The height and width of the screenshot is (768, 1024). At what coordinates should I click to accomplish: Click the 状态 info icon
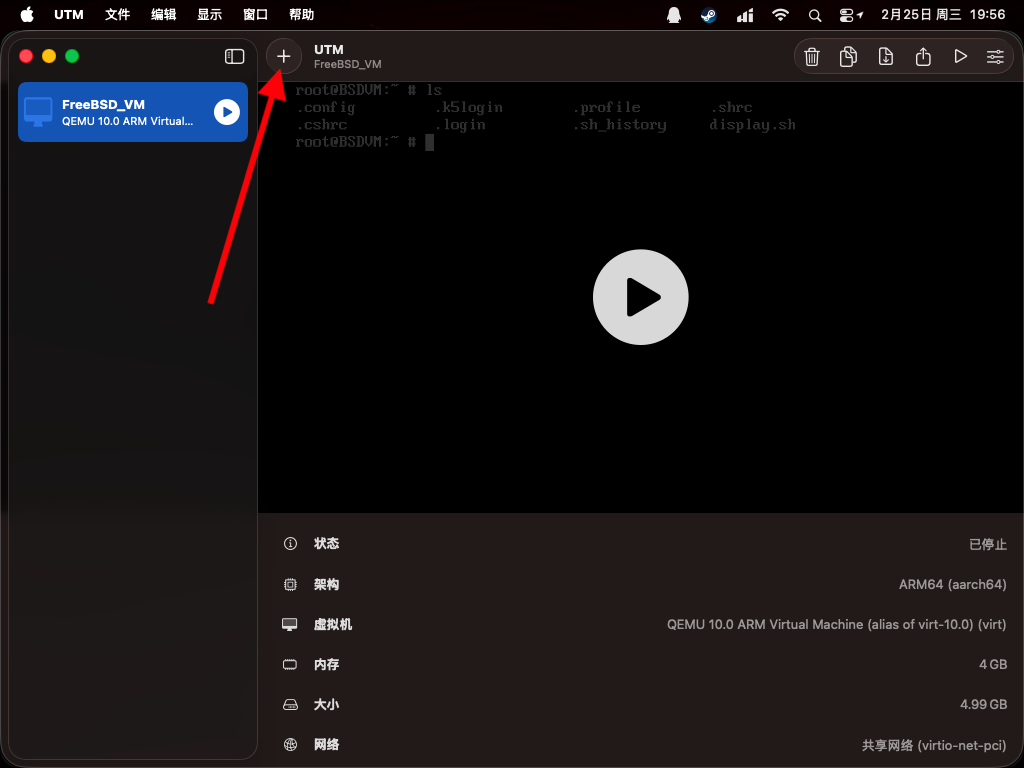[290, 543]
